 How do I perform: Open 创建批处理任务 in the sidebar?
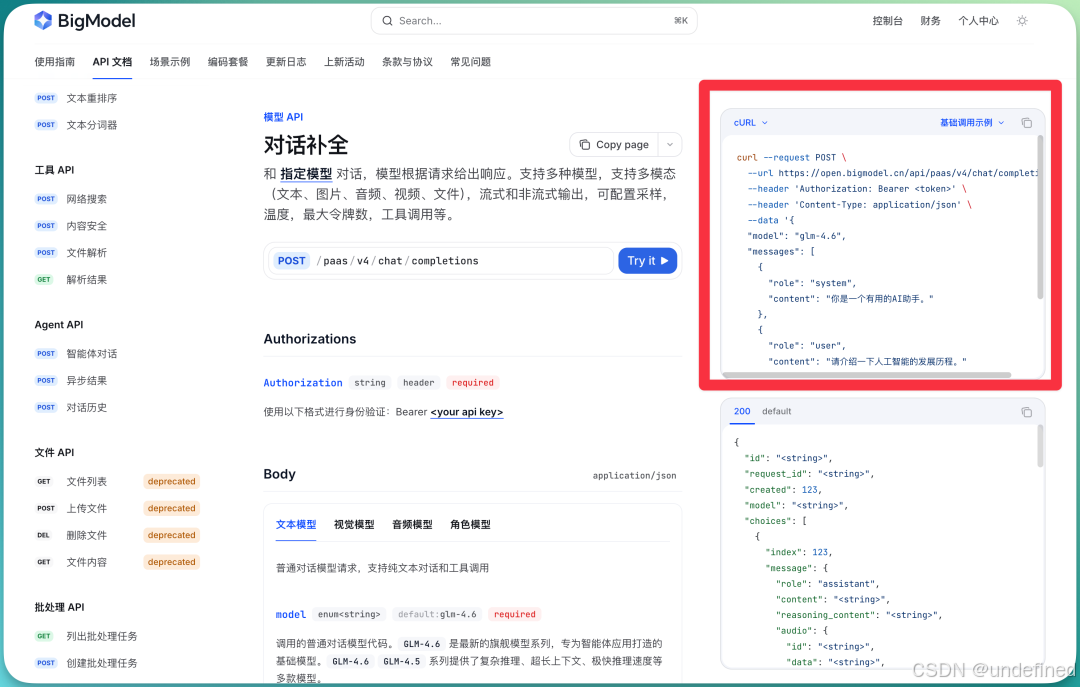point(101,664)
